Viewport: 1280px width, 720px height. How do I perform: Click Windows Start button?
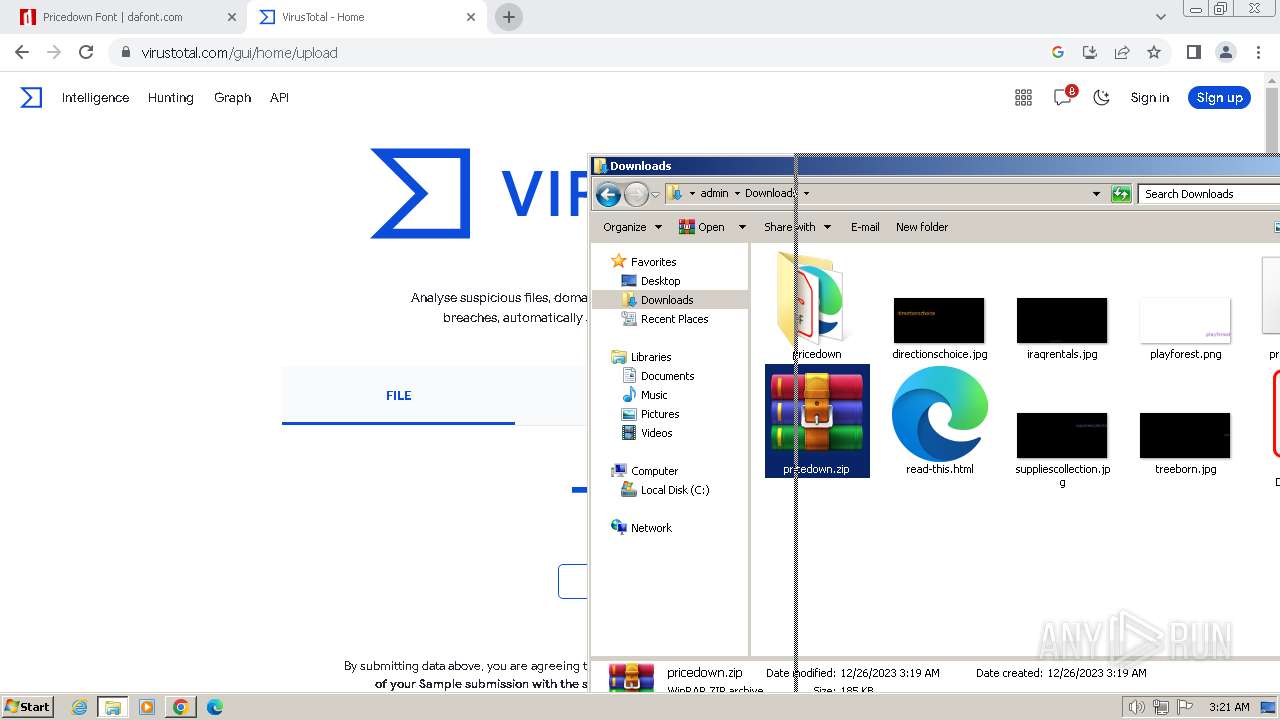27,707
